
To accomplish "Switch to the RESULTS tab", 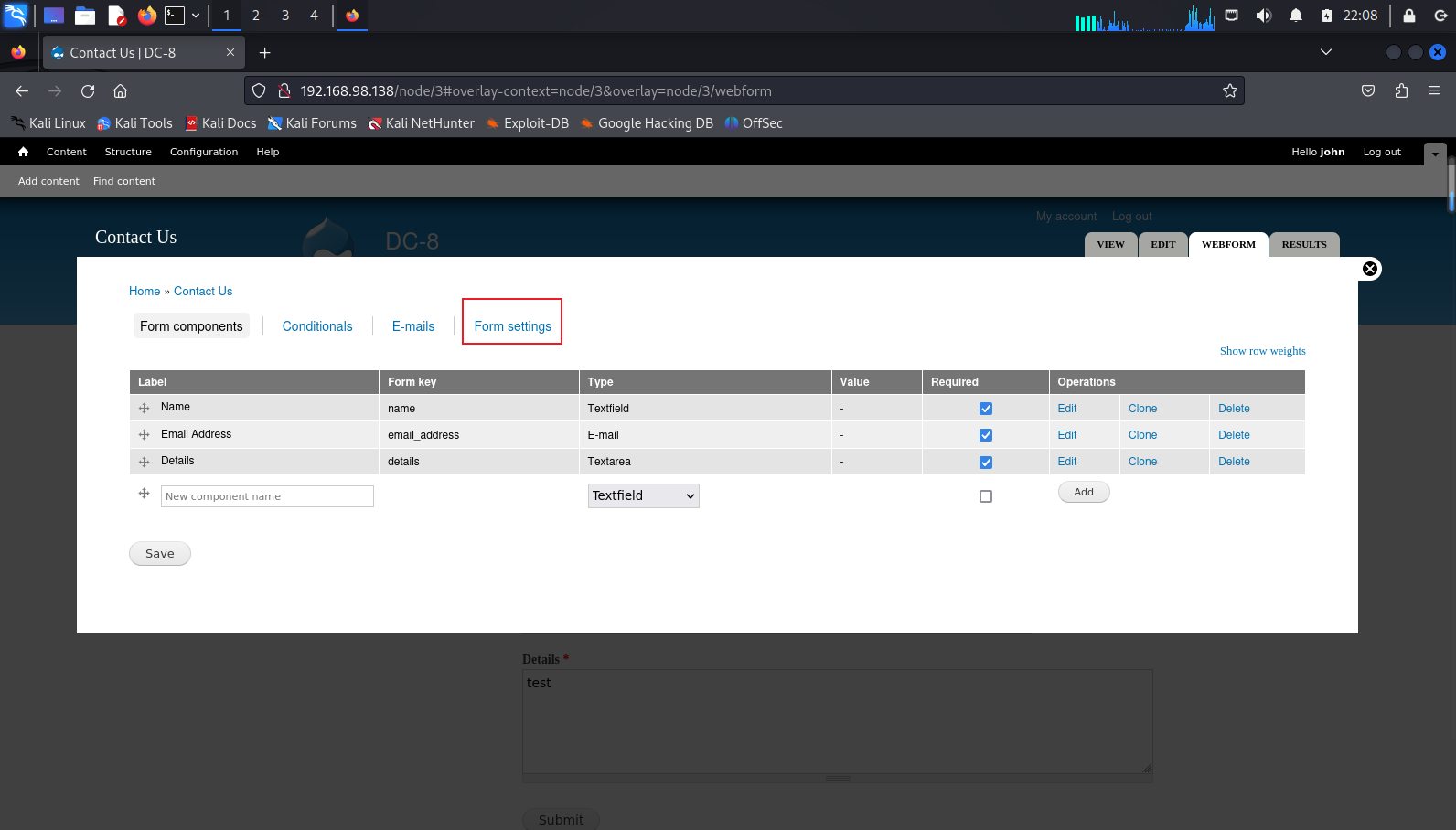I will [x=1304, y=245].
